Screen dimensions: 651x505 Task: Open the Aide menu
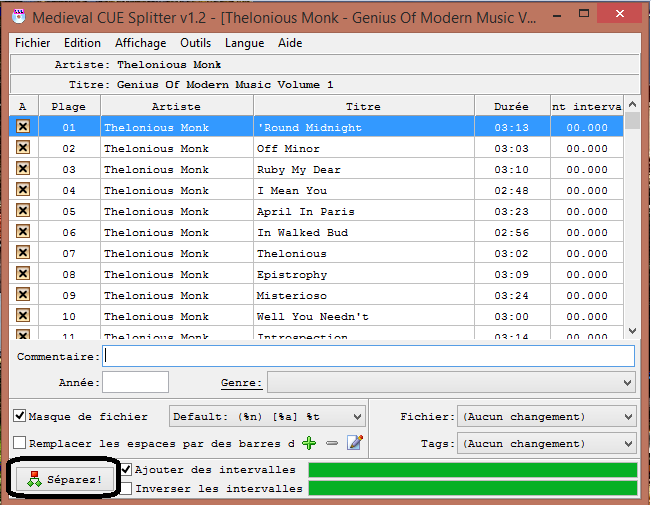tap(290, 43)
